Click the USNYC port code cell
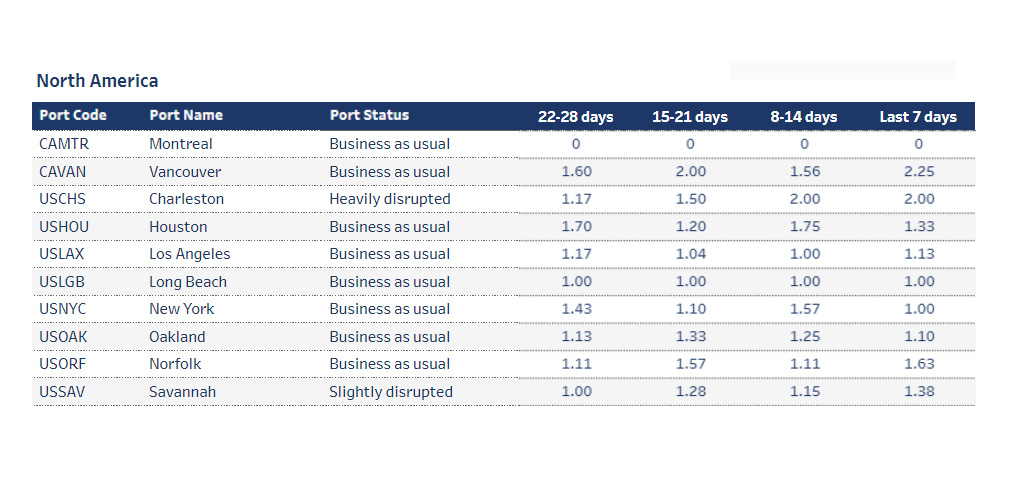This screenshot has width=1017, height=500. [x=64, y=309]
